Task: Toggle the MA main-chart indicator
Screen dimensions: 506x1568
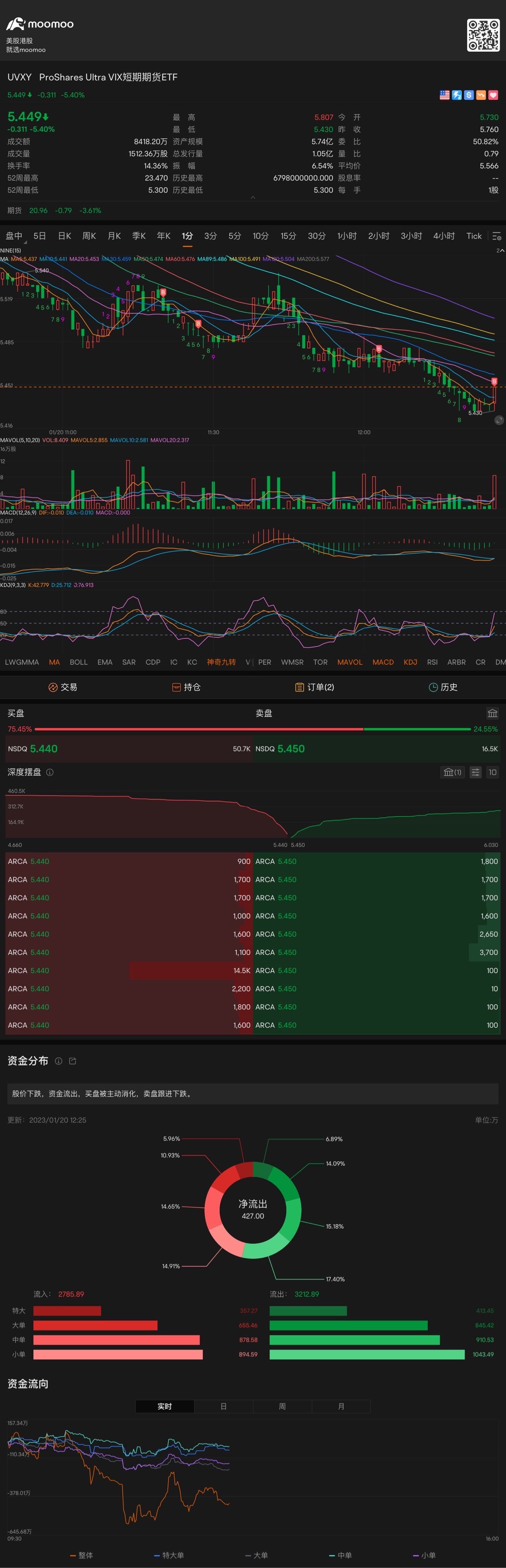Action: (x=54, y=662)
